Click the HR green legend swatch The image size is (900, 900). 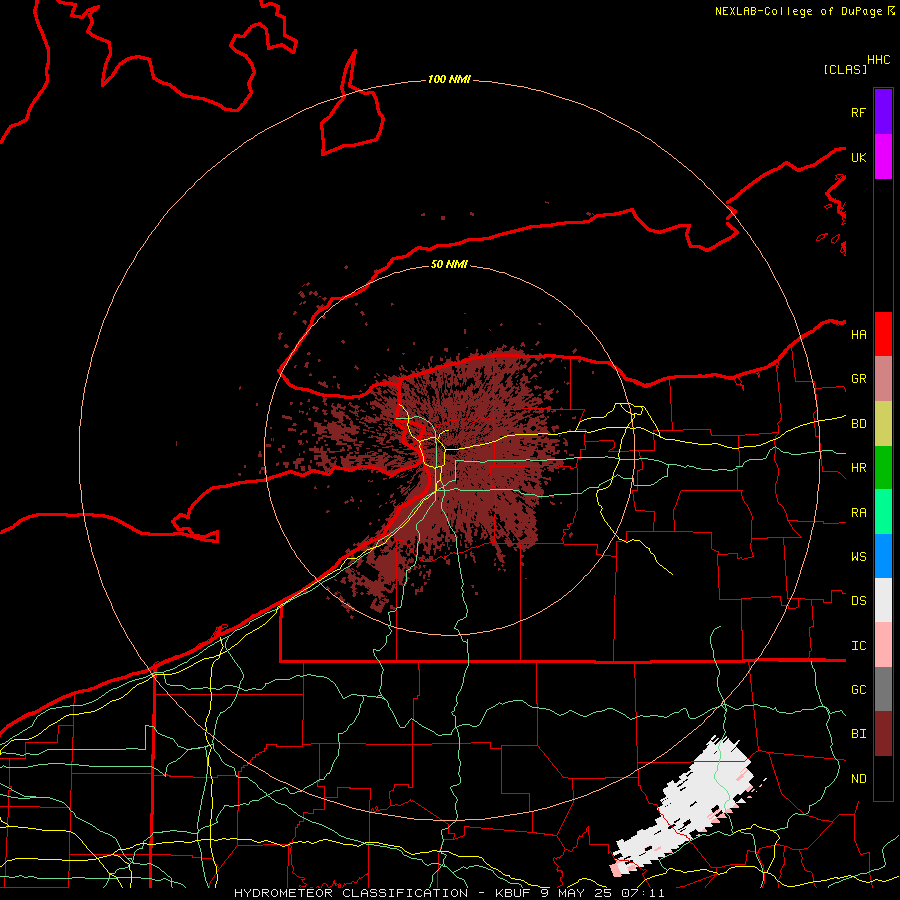pyautogui.click(x=883, y=468)
